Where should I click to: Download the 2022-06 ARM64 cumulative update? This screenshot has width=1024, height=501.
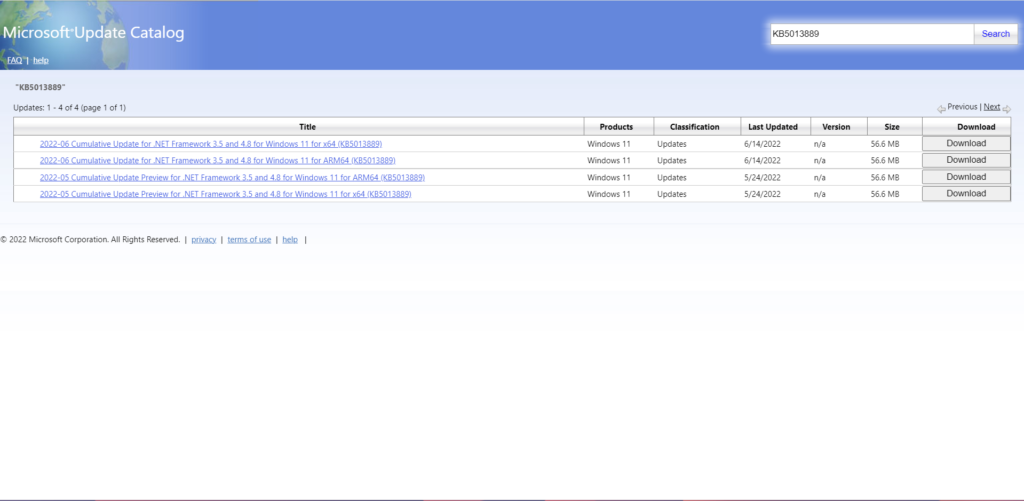click(x=966, y=160)
